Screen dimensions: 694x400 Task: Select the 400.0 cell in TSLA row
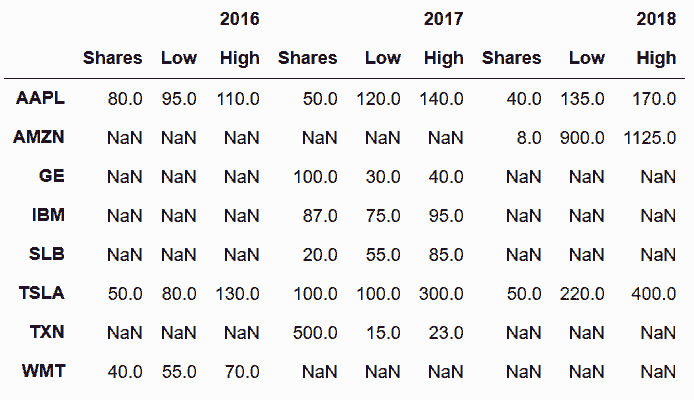(x=655, y=294)
